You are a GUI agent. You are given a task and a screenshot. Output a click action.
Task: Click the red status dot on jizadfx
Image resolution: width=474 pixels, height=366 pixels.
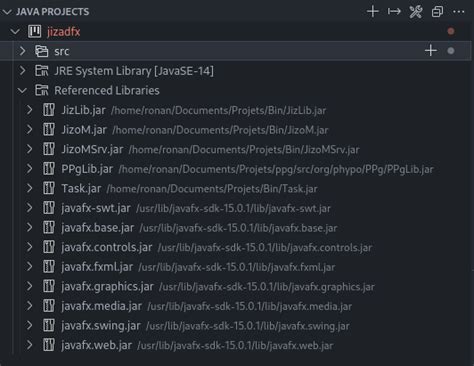tap(451, 31)
